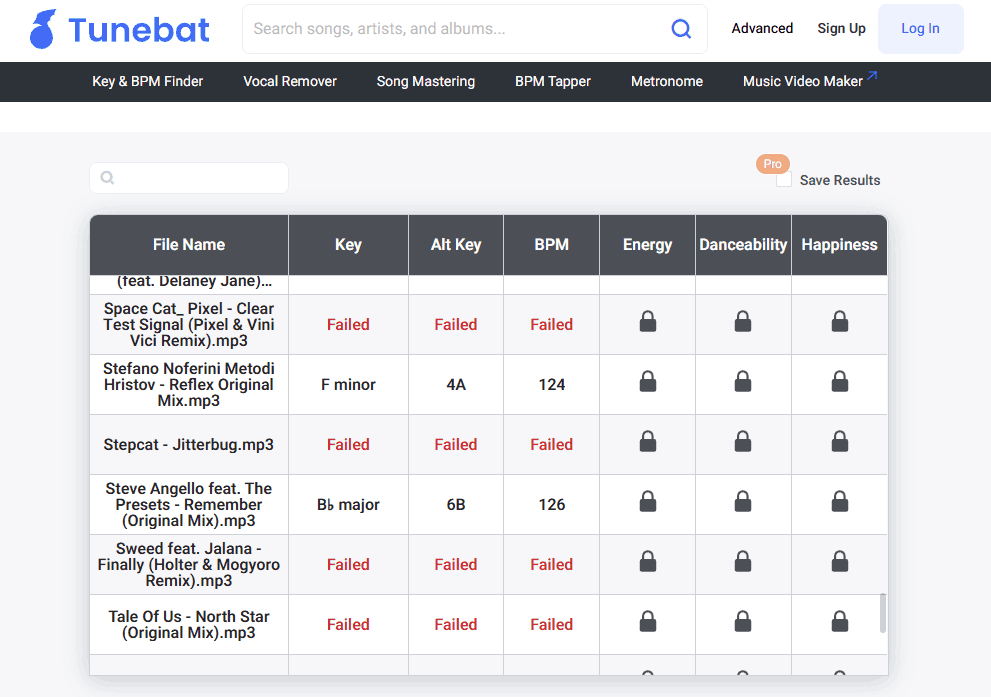Click Energy lock for Stepcat - Jitterbug row
The height and width of the screenshot is (697, 991).
click(648, 442)
